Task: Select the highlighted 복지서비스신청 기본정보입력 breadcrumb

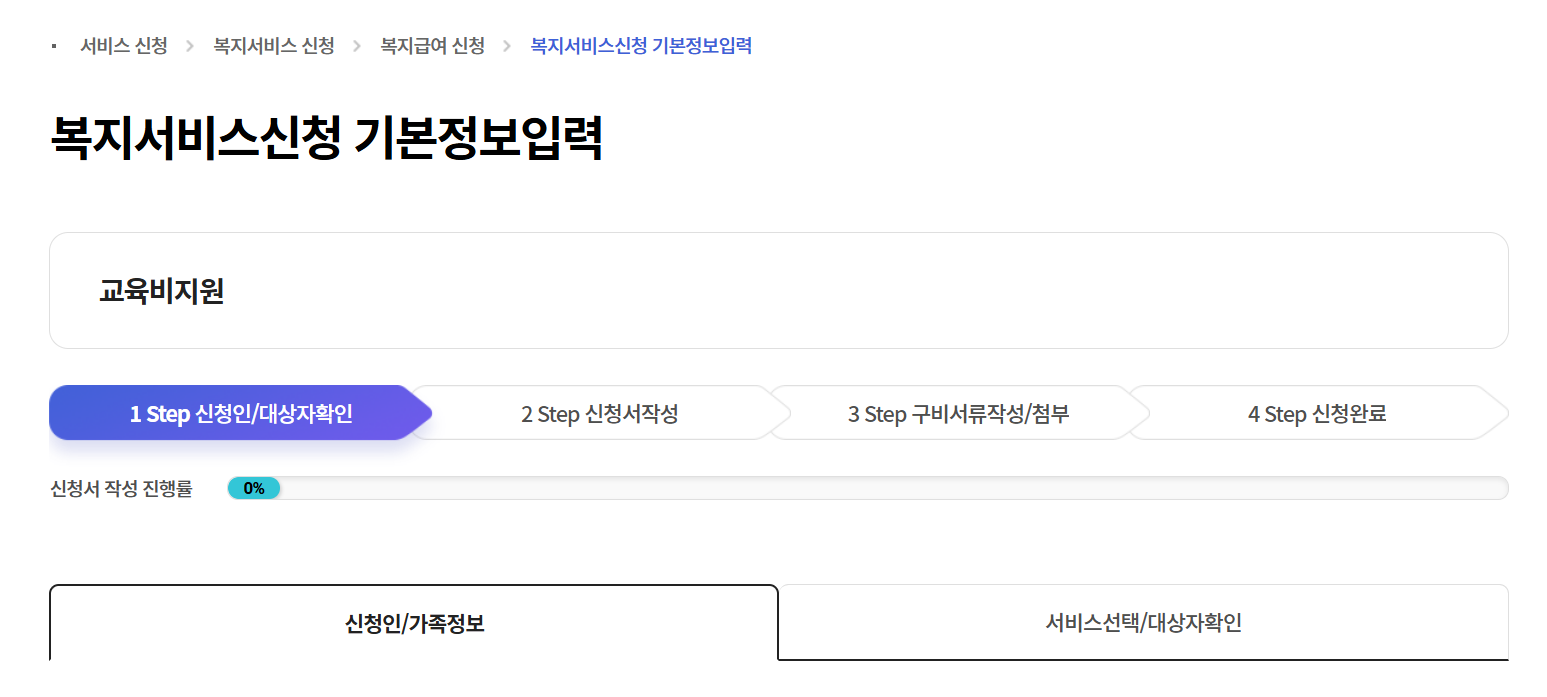Action: pyautogui.click(x=639, y=46)
